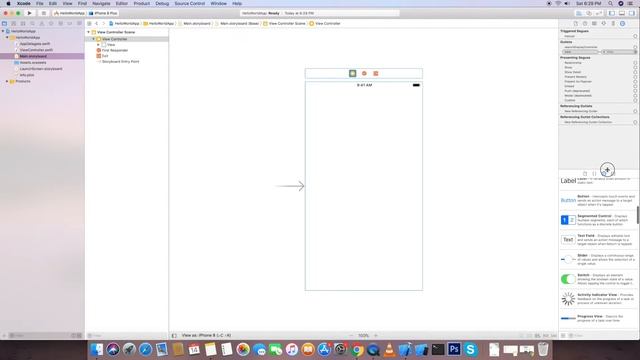Open Google Chrome from the Dock
The width and height of the screenshot is (640, 360).
(357, 350)
